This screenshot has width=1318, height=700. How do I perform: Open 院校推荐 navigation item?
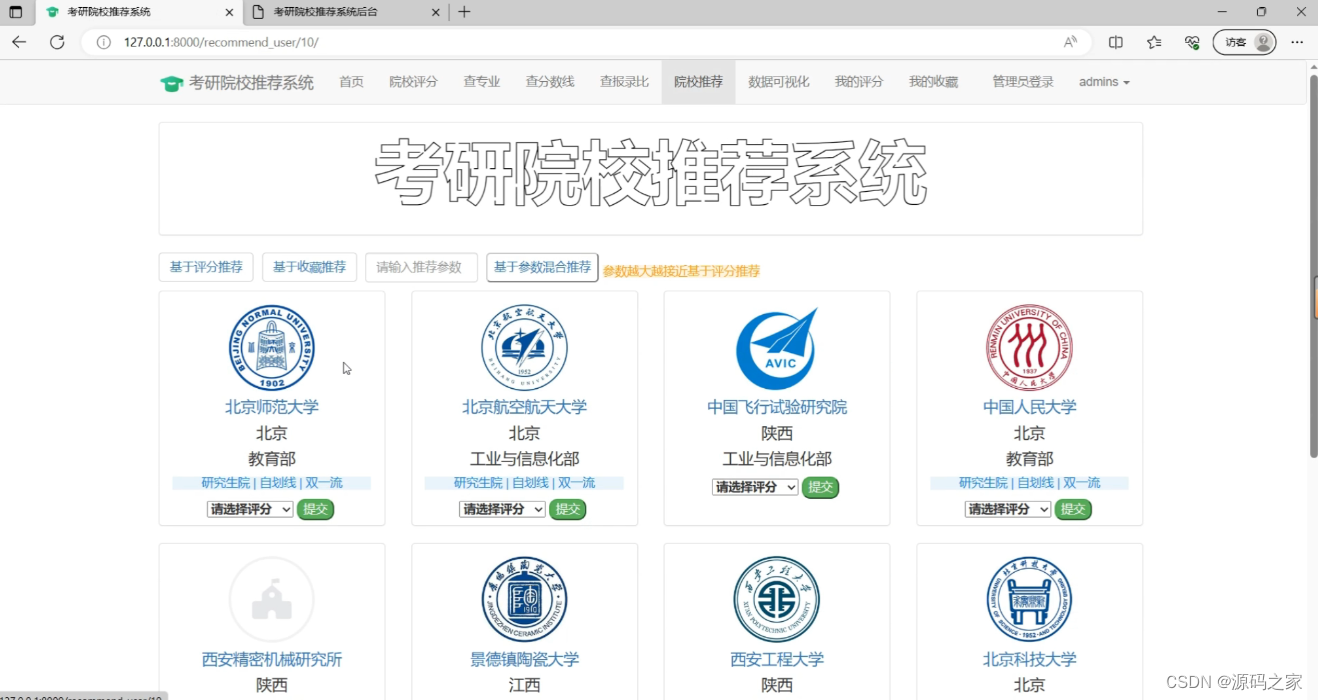click(698, 82)
